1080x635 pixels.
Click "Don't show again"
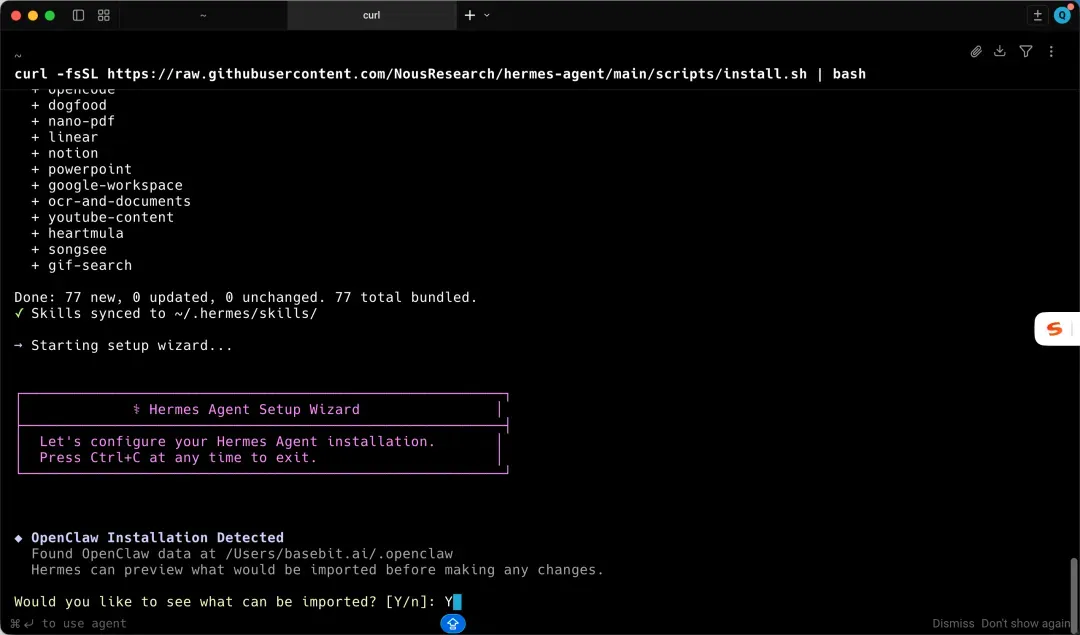click(1025, 623)
